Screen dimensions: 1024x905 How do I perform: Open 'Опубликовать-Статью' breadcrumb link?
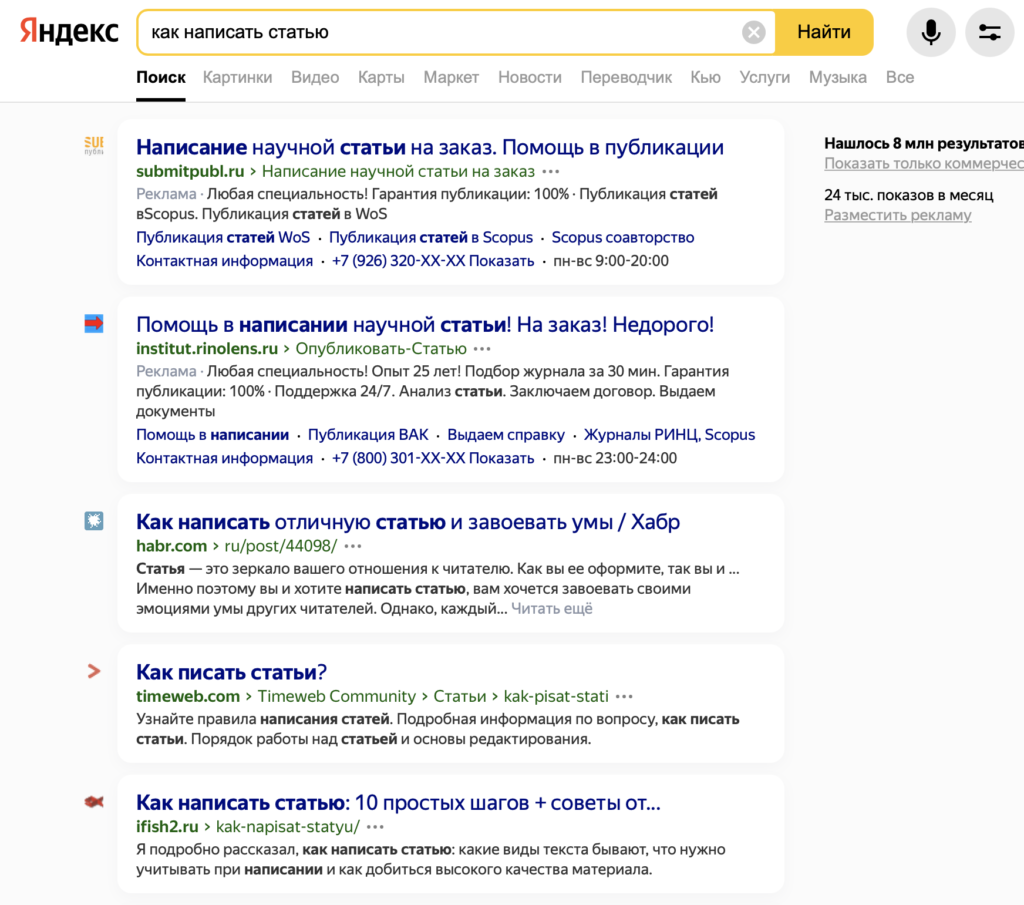(x=381, y=349)
